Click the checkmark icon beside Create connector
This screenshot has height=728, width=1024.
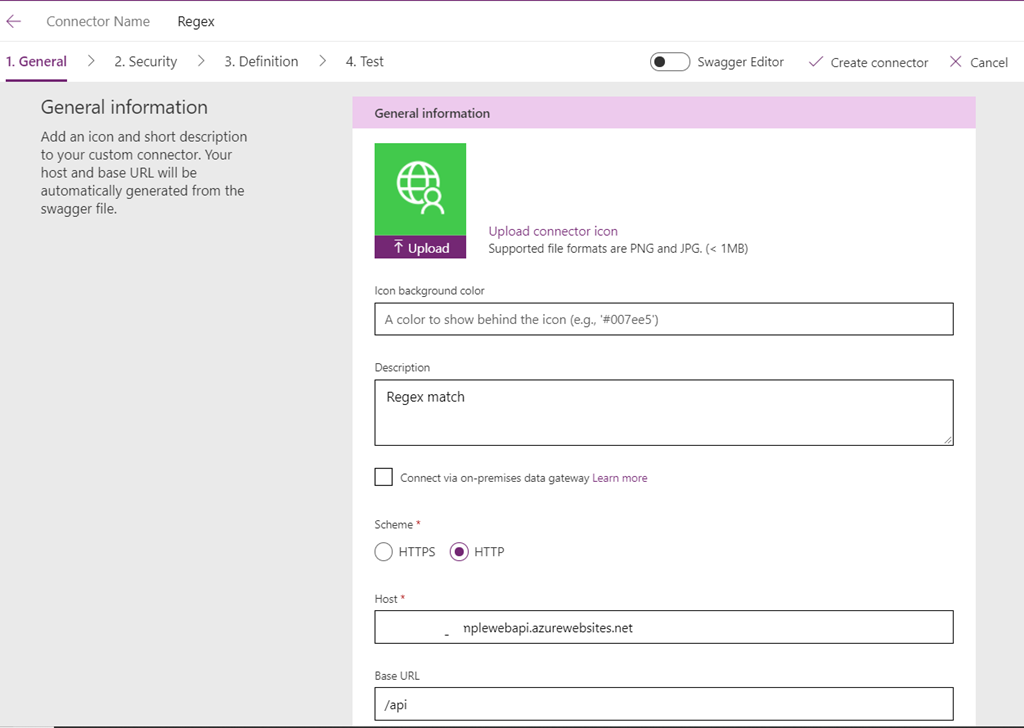(x=816, y=62)
